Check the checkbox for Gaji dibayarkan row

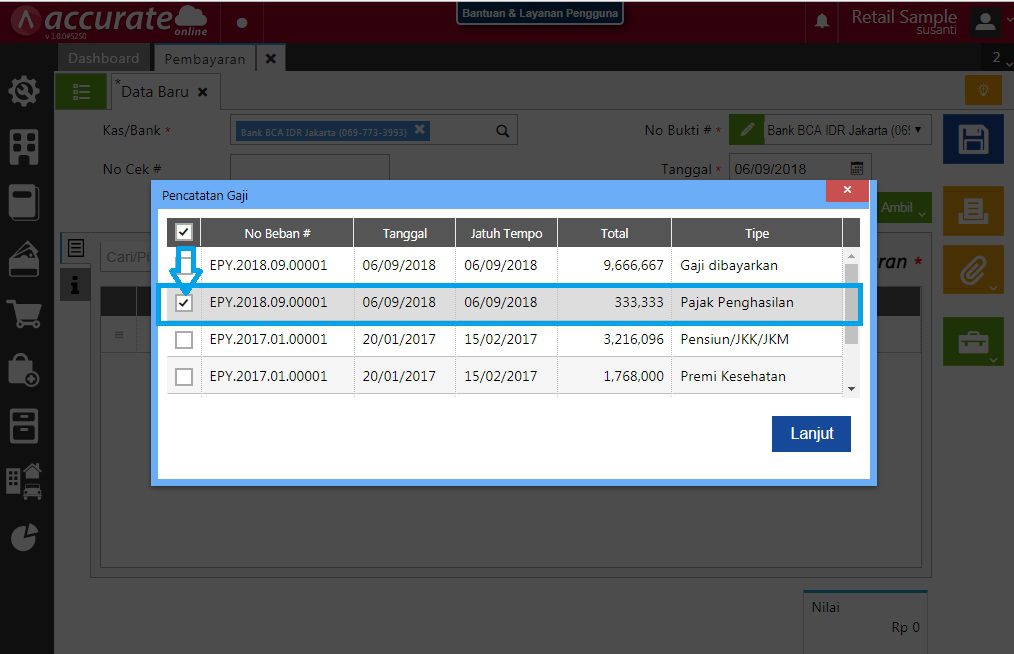point(183,266)
